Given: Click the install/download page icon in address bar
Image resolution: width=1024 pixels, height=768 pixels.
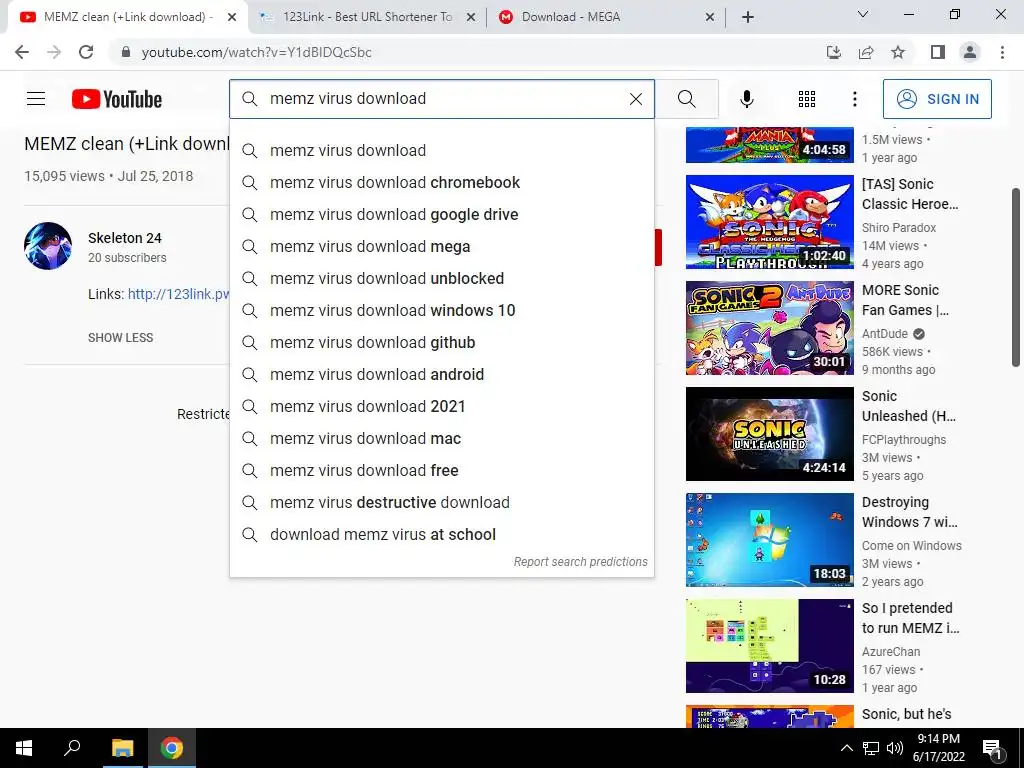Looking at the screenshot, I should pos(833,52).
